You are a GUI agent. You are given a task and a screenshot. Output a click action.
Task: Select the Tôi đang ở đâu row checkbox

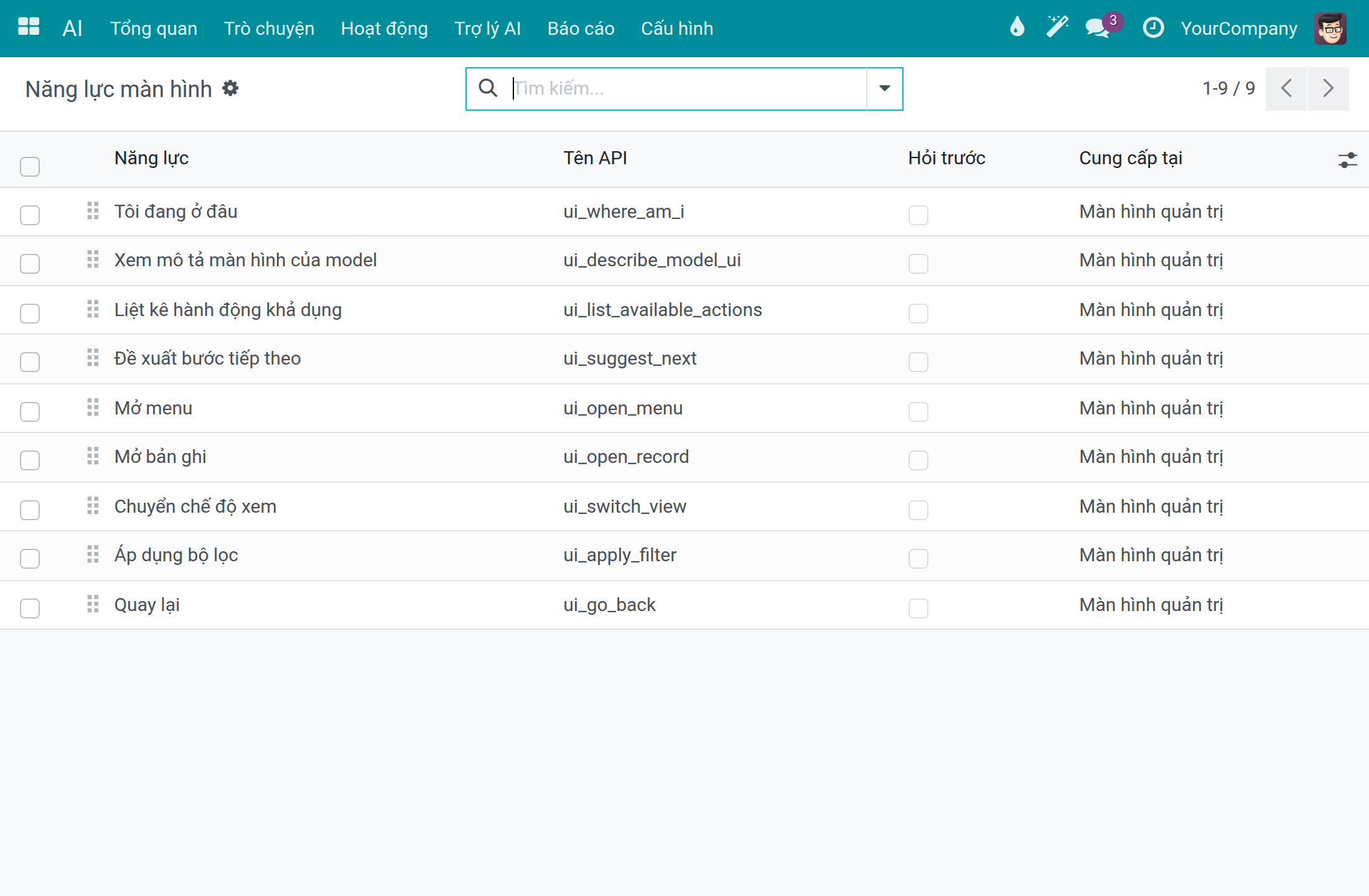30,215
